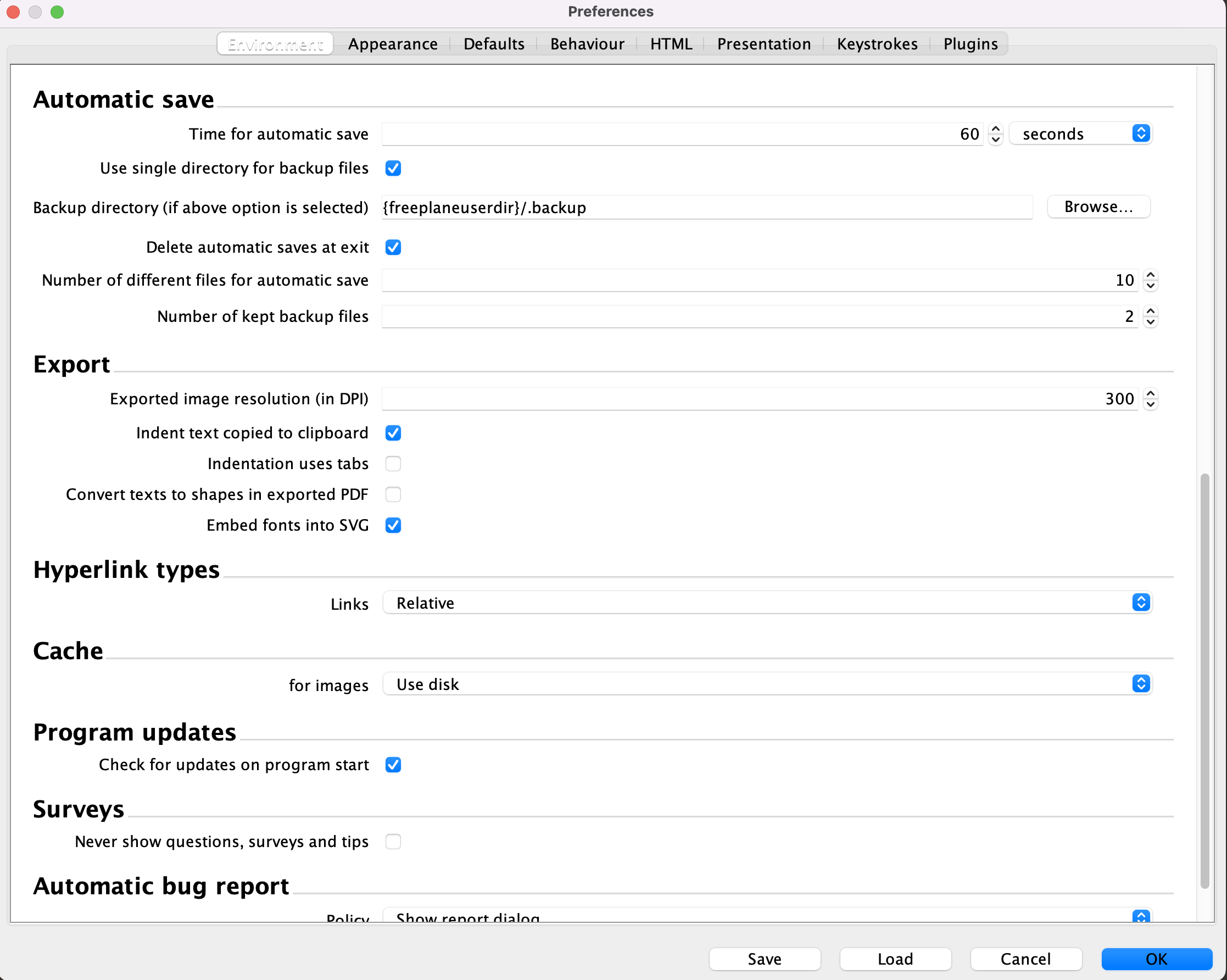Decrease the automatic save time stepper

(995, 140)
